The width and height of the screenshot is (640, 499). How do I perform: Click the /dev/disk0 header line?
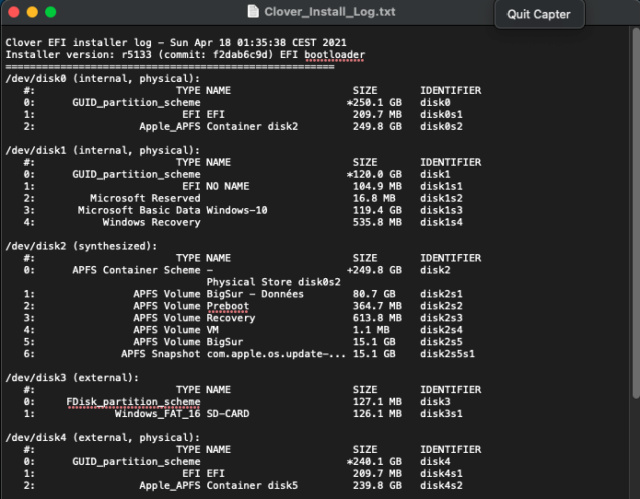[103, 78]
